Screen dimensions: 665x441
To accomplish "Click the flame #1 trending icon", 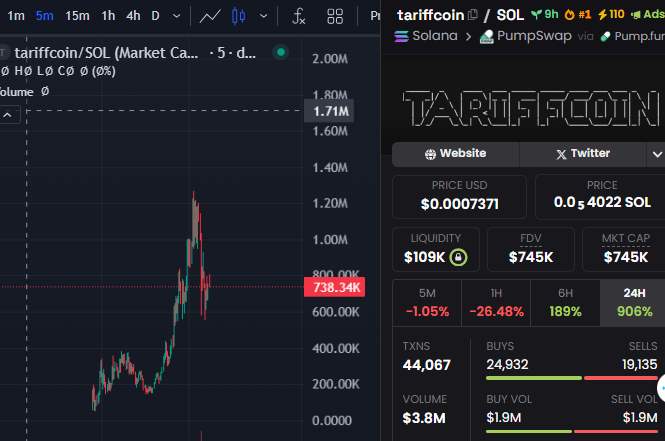I will pyautogui.click(x=578, y=14).
